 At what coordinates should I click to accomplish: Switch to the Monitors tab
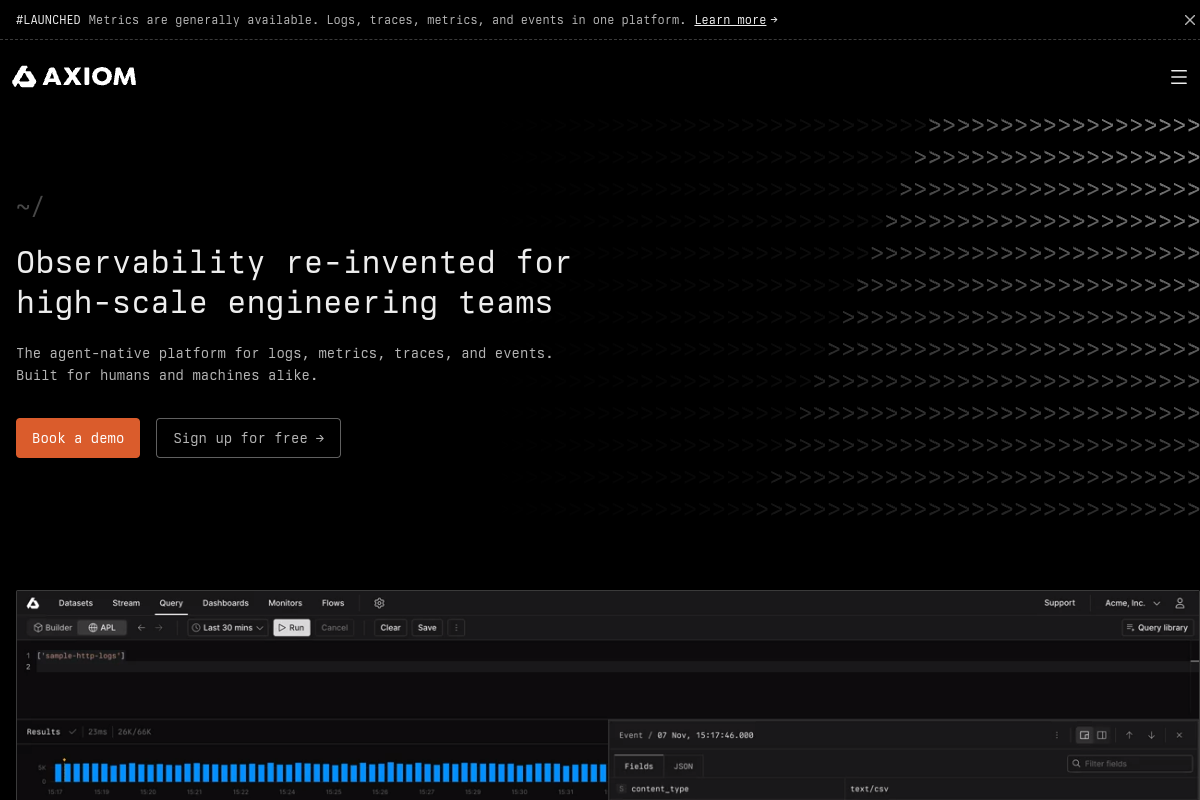285,603
